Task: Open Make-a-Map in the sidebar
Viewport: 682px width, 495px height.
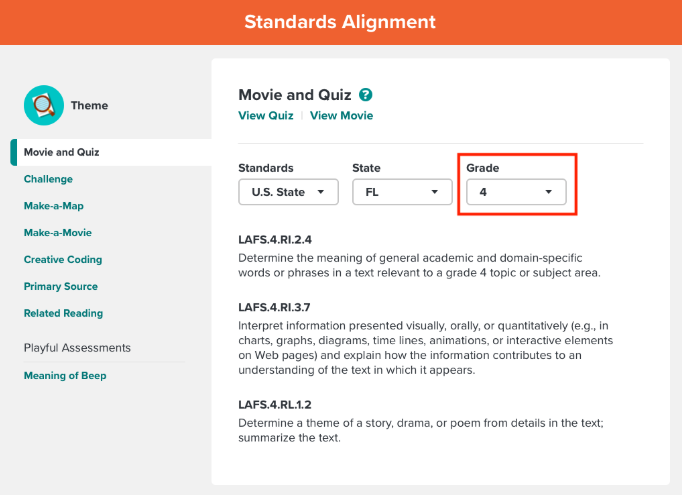Action: (x=53, y=206)
